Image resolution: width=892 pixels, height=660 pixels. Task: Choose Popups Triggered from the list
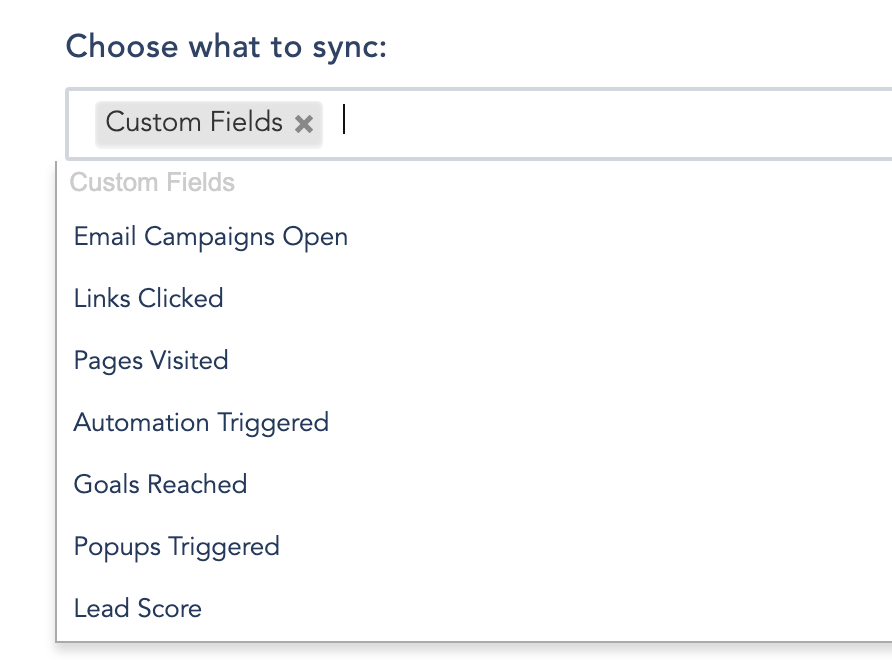point(474,547)
